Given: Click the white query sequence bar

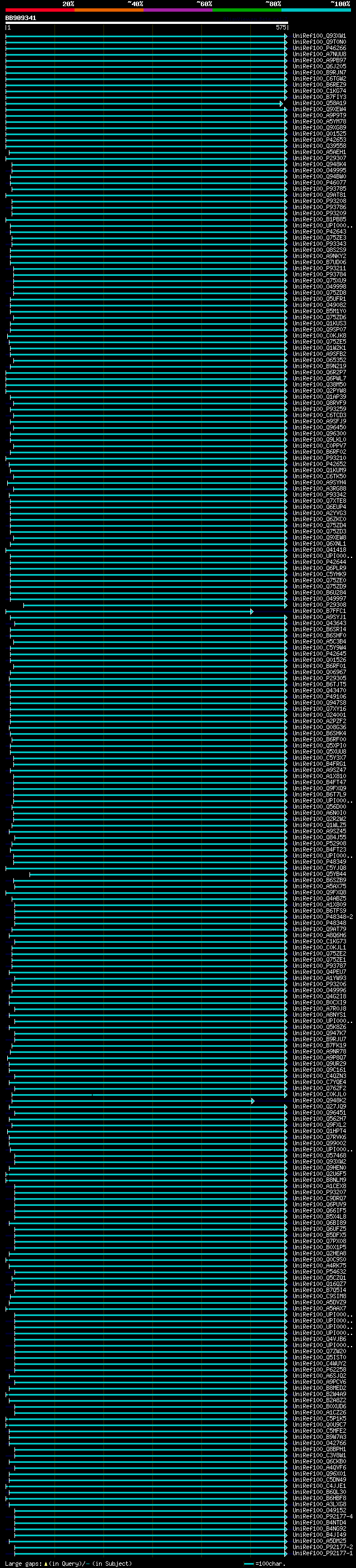Looking at the screenshot, I should [x=147, y=23].
